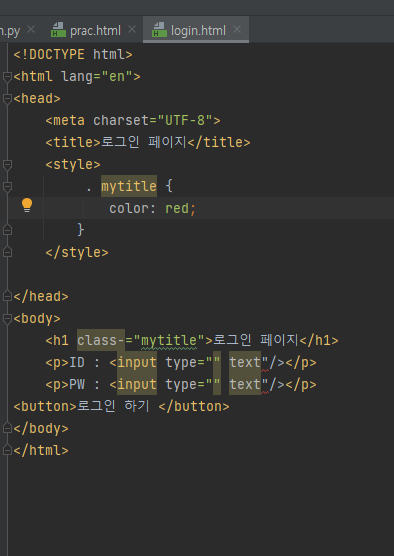Screen dimensions: 394x556
Task: Click the login.html file type icon
Action: click(159, 30)
